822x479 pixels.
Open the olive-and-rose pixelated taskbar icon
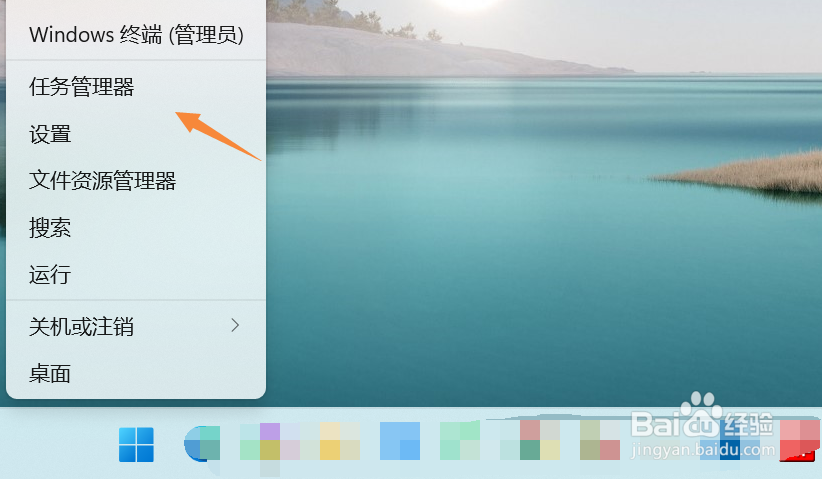[600, 440]
